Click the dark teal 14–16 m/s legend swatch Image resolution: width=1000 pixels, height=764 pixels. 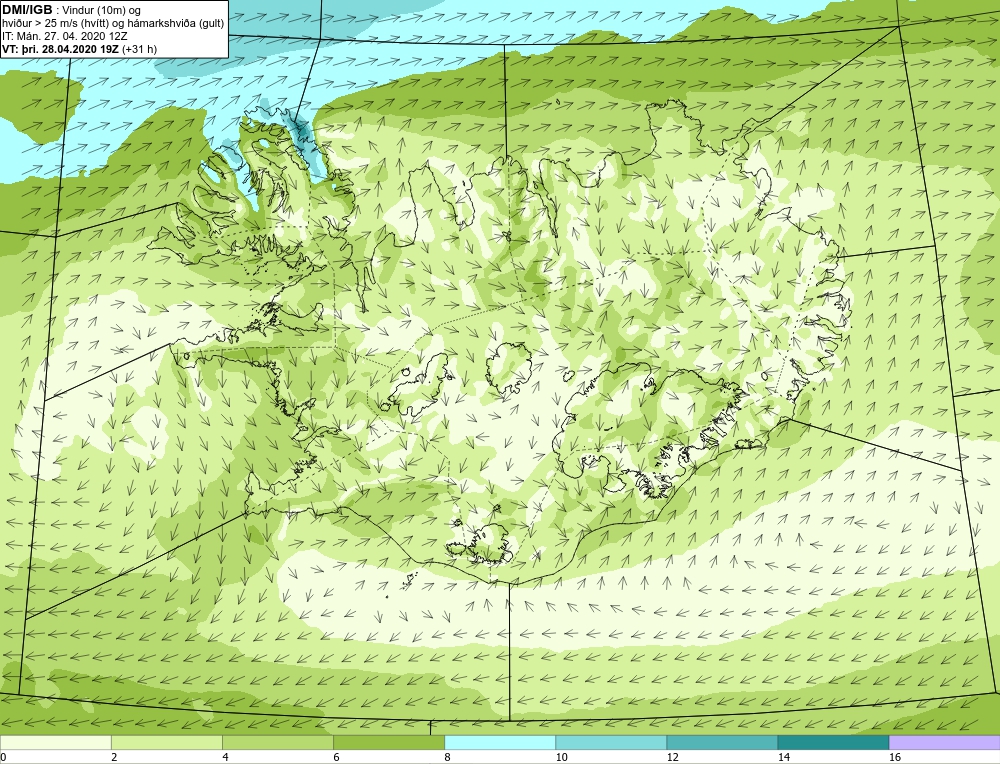(x=832, y=742)
